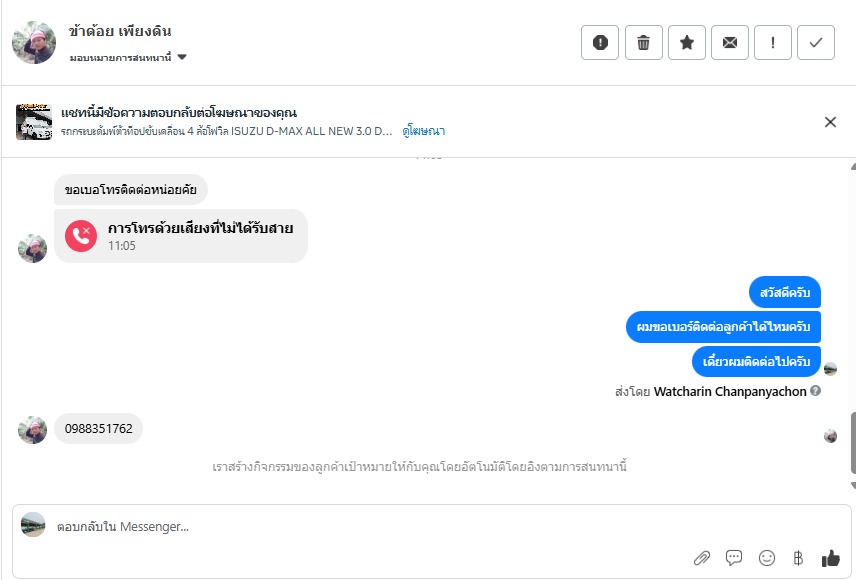Click the missed voice call message
The width and height of the screenshot is (856, 580).
[181, 236]
